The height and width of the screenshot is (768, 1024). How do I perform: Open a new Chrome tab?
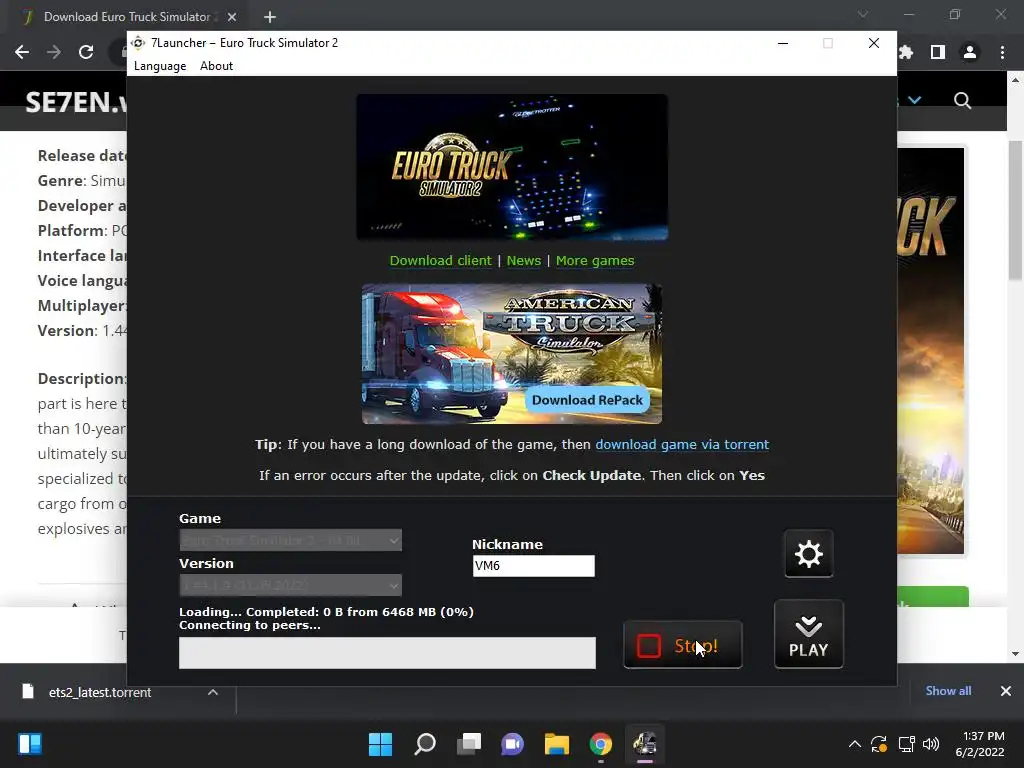[x=270, y=17]
